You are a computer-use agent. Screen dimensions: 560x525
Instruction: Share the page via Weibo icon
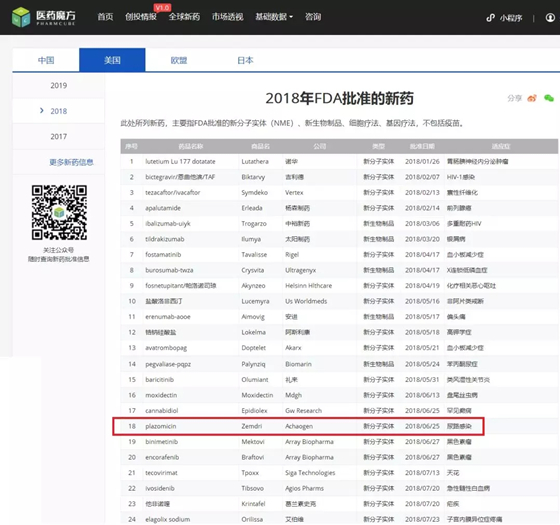pyautogui.click(x=532, y=98)
